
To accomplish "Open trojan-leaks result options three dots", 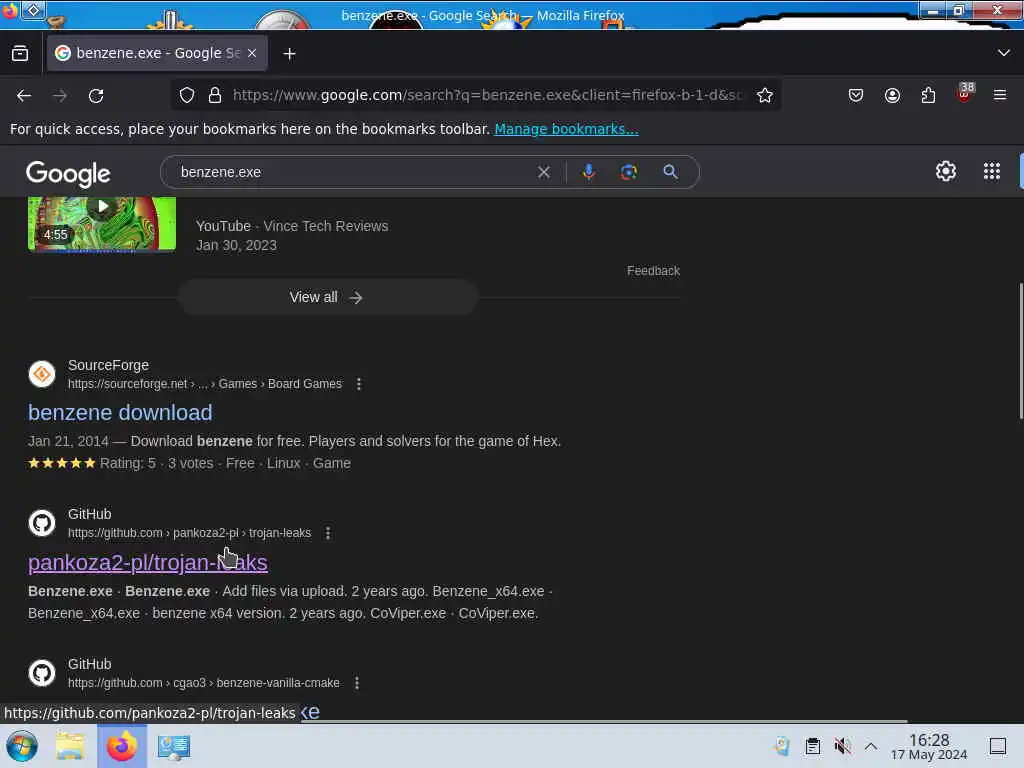I will coord(328,533).
